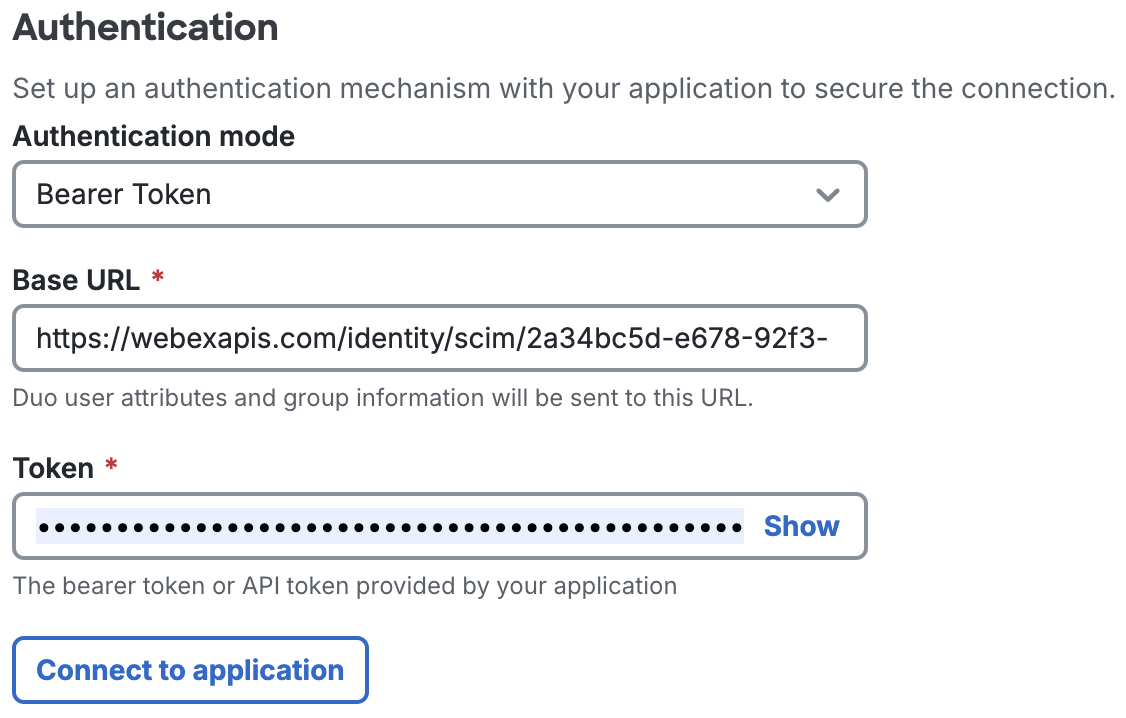Viewport: 1126px width, 718px height.
Task: Click the 'Authentication mode' field label
Action: pos(154,136)
